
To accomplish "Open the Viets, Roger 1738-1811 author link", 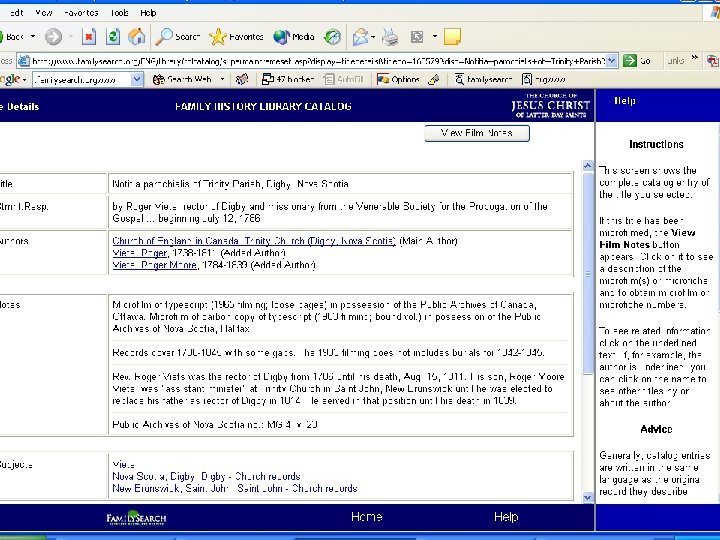I will (140, 253).
